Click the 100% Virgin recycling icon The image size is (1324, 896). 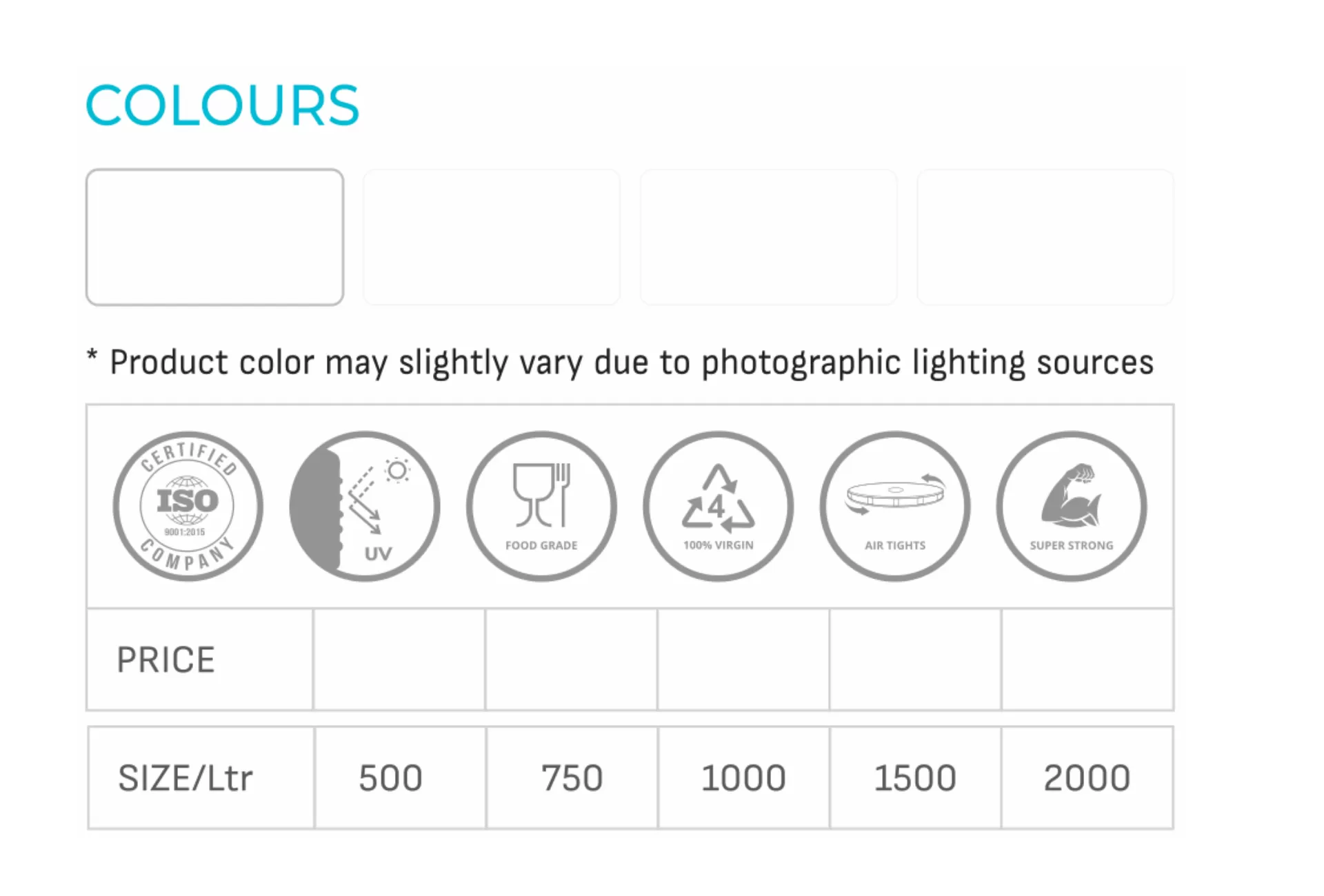[718, 507]
